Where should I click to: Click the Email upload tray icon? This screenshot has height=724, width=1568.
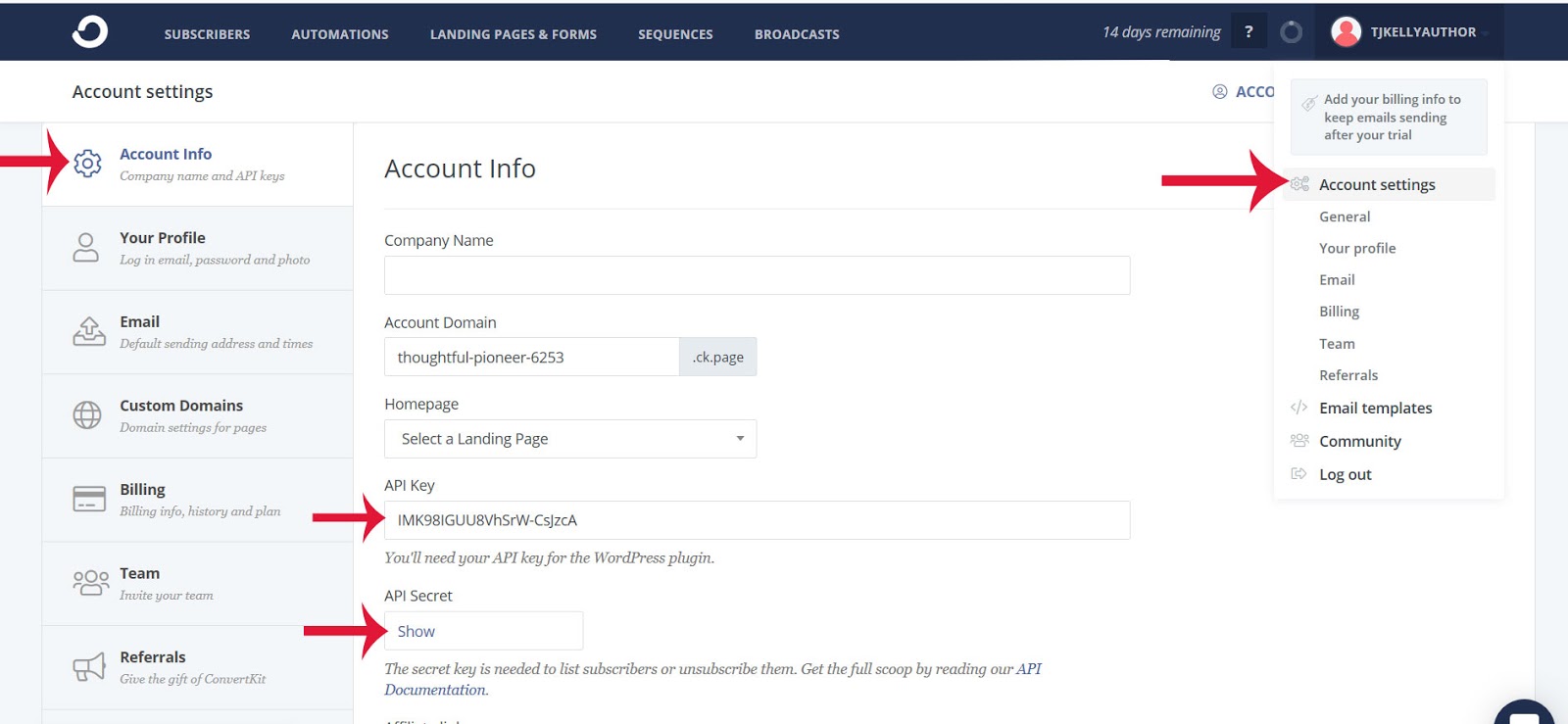click(89, 331)
